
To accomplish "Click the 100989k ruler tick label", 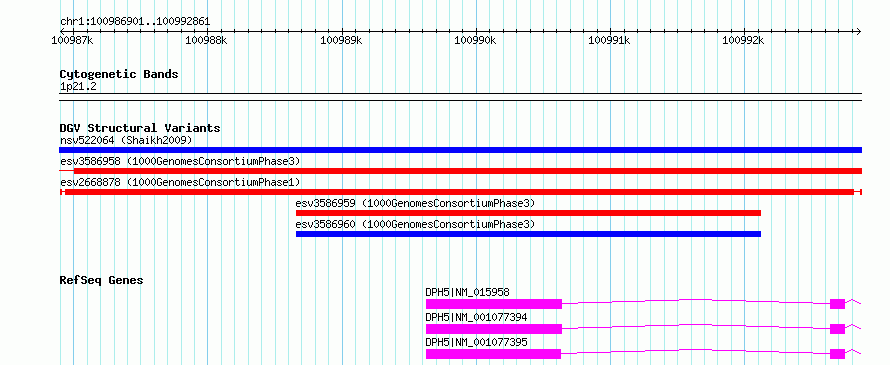I will pos(341,40).
